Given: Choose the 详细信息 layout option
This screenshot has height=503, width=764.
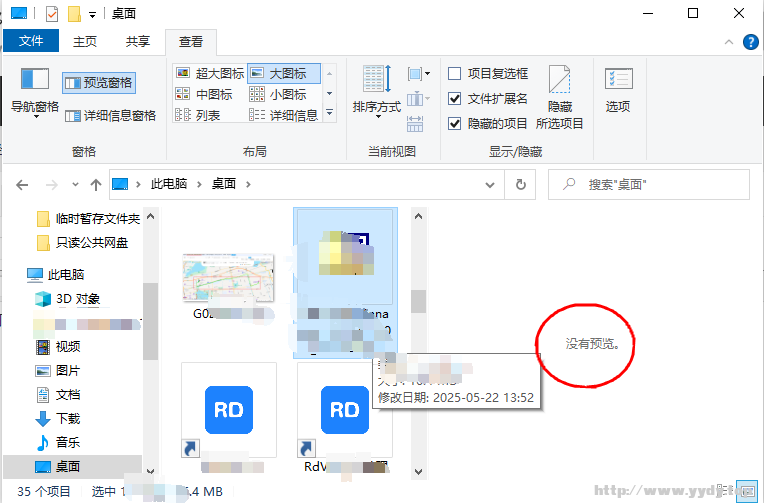Looking at the screenshot, I should (x=284, y=115).
